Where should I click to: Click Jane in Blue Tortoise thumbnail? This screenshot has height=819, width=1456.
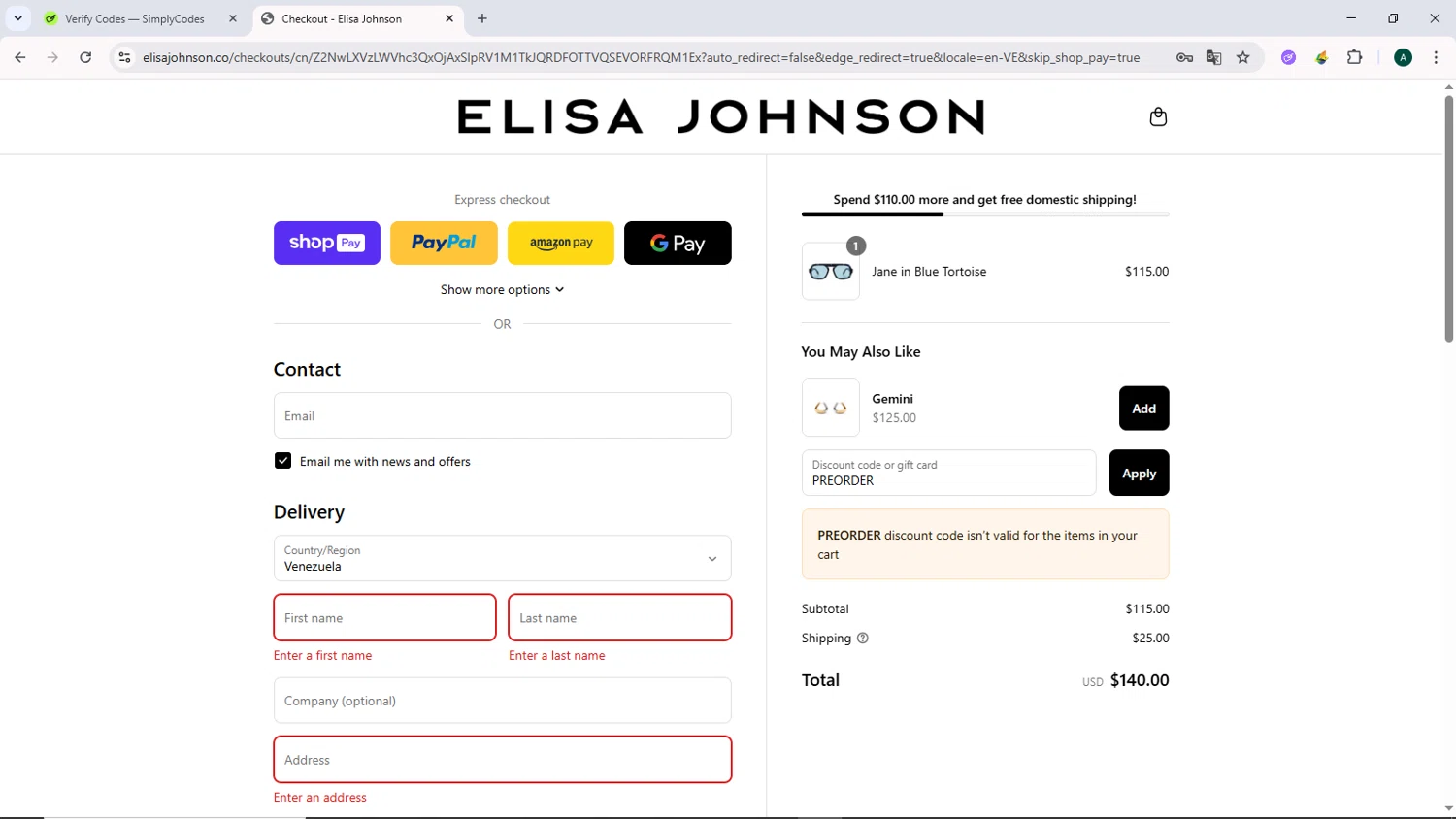[x=831, y=272]
